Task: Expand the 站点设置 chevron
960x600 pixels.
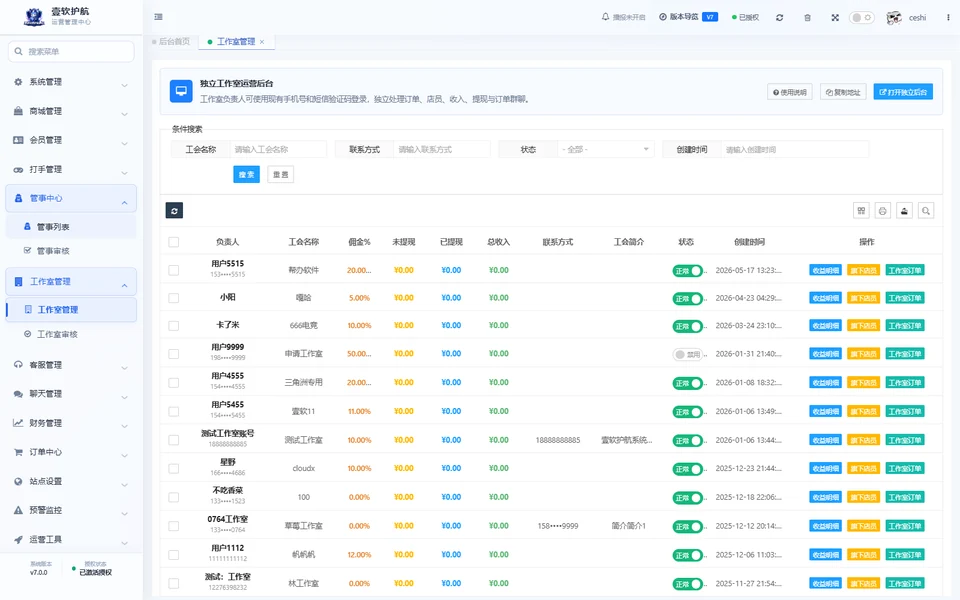Action: click(124, 485)
